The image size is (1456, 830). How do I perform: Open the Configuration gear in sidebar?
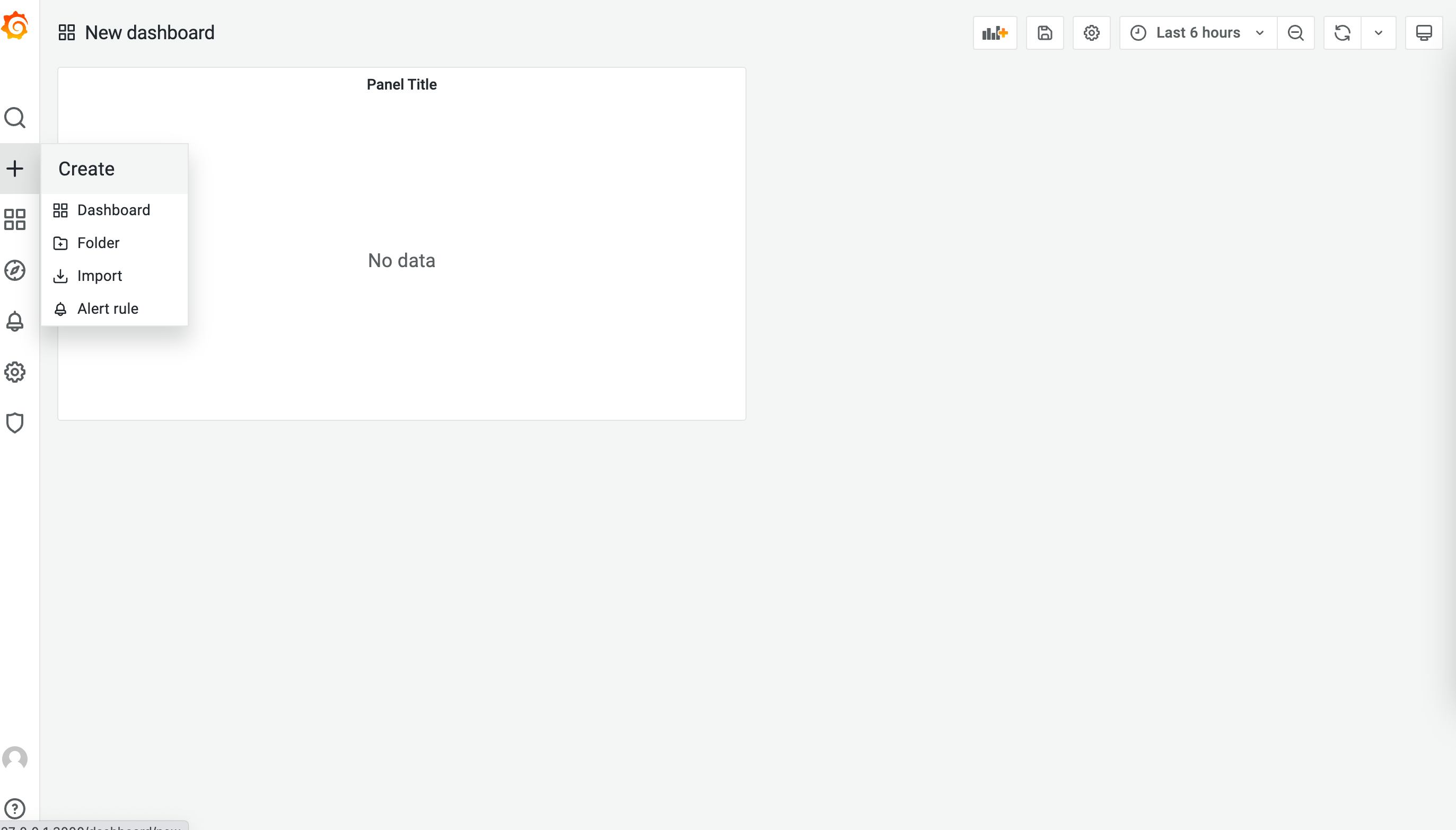(x=15, y=372)
